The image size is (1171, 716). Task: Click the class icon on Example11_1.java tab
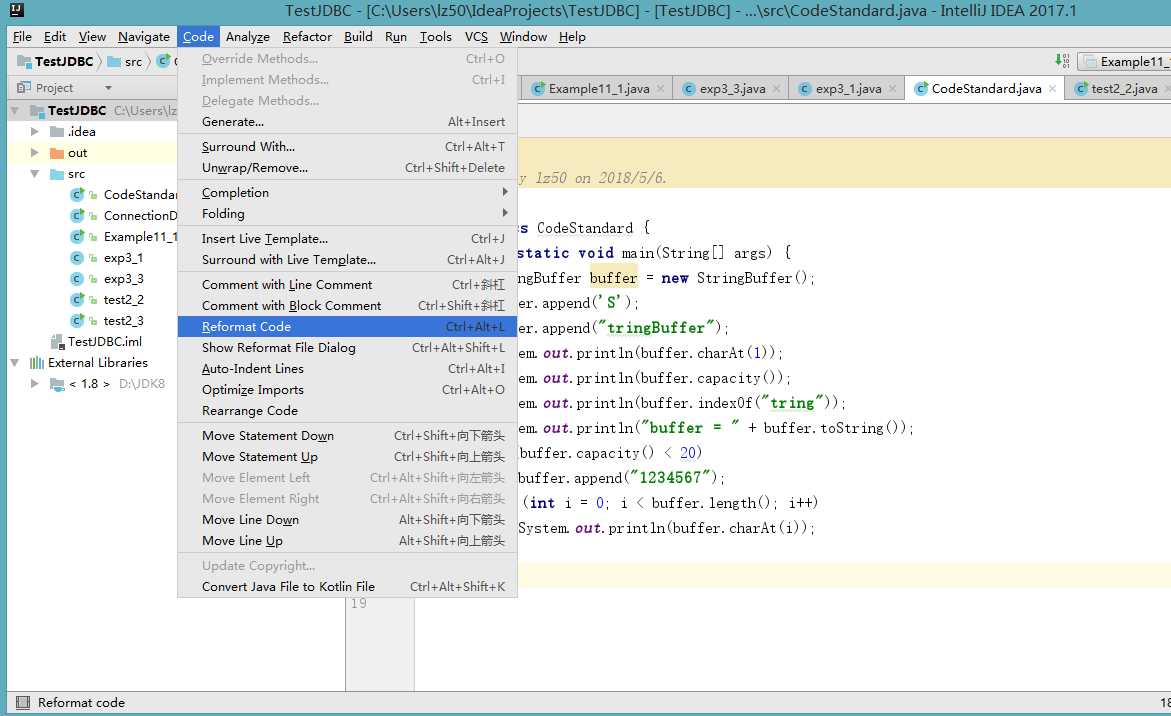coord(538,88)
